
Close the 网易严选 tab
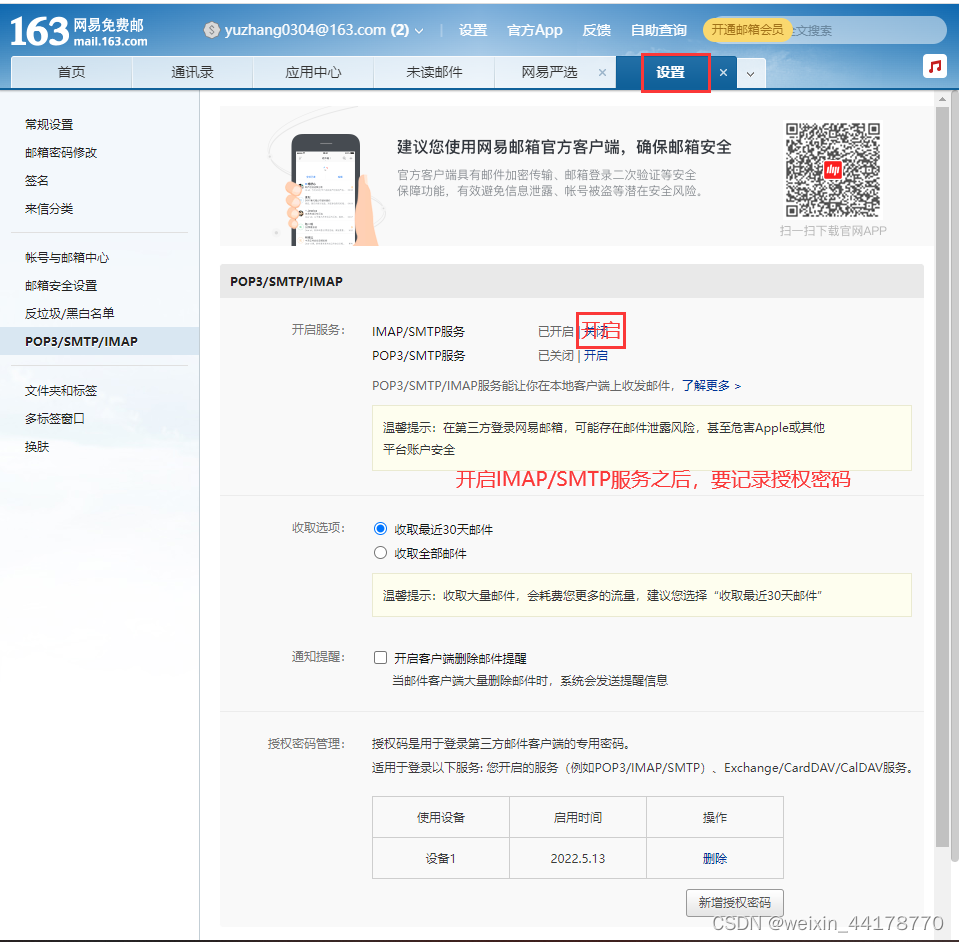(602, 72)
